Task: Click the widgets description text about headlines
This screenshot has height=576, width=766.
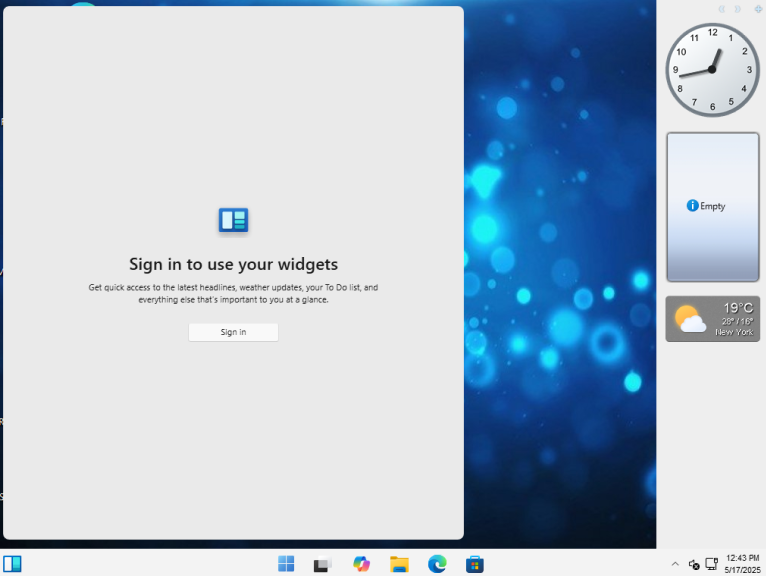Action: (233, 294)
